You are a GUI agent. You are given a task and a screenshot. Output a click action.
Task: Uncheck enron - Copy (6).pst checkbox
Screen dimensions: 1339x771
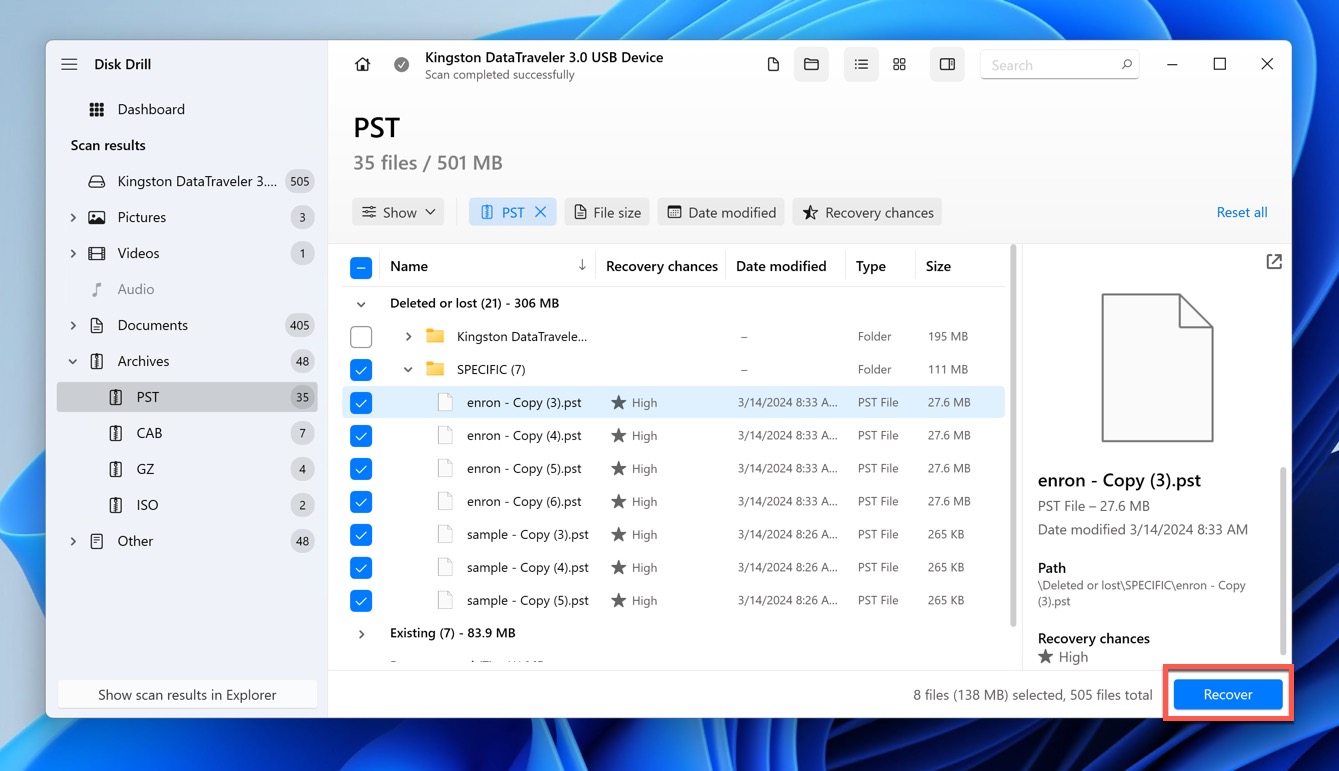[x=361, y=501]
